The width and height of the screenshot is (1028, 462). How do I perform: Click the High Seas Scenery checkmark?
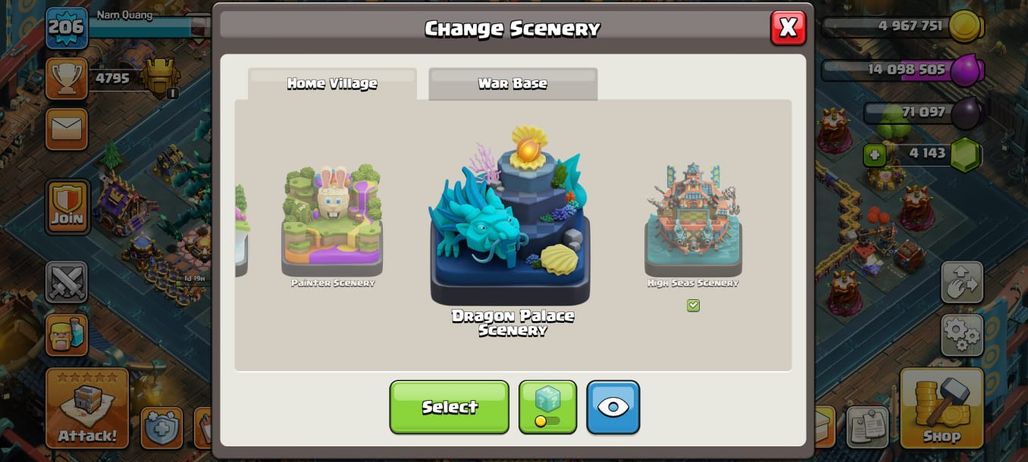click(x=693, y=305)
